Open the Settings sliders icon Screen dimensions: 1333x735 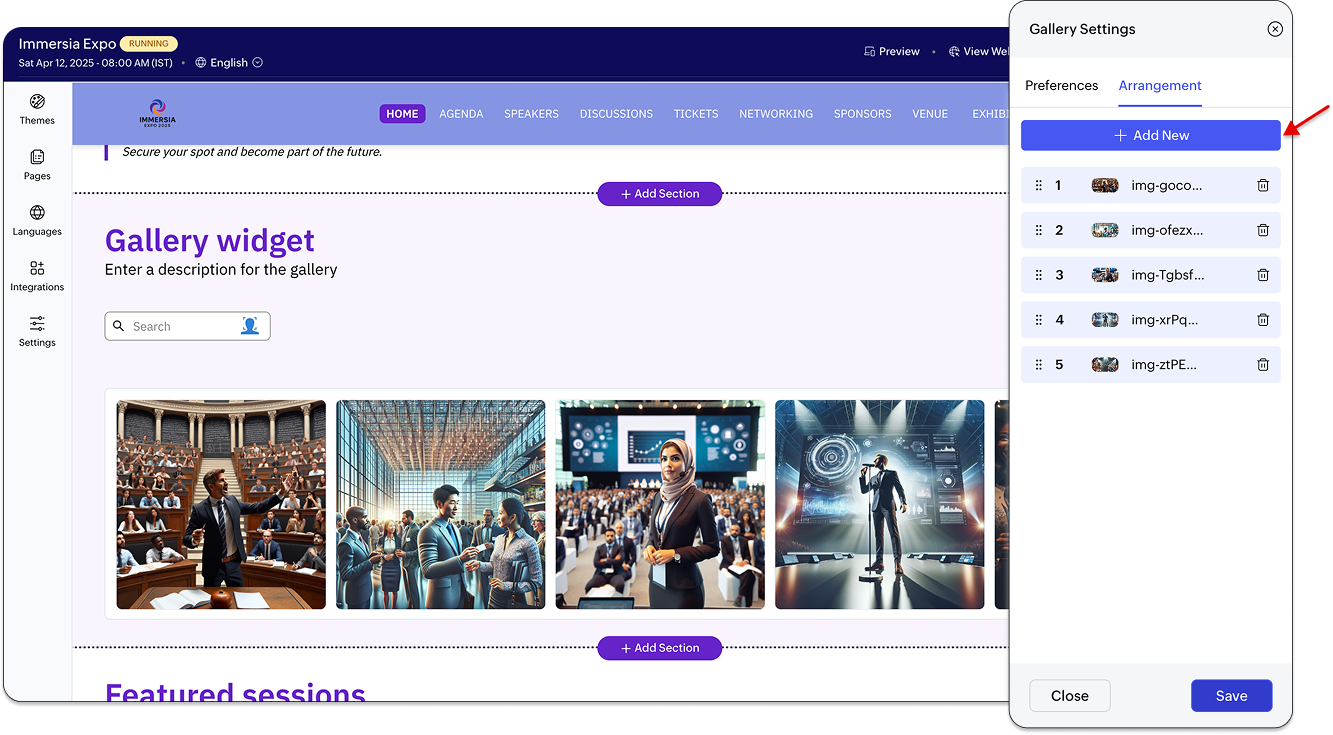click(37, 323)
